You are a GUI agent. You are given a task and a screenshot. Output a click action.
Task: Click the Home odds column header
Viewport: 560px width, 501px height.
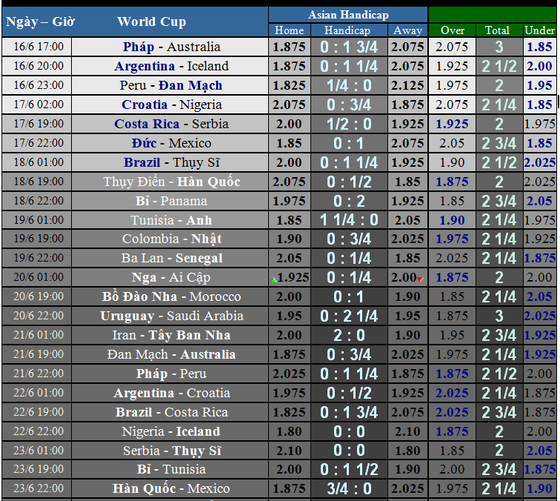pyautogui.click(x=289, y=31)
